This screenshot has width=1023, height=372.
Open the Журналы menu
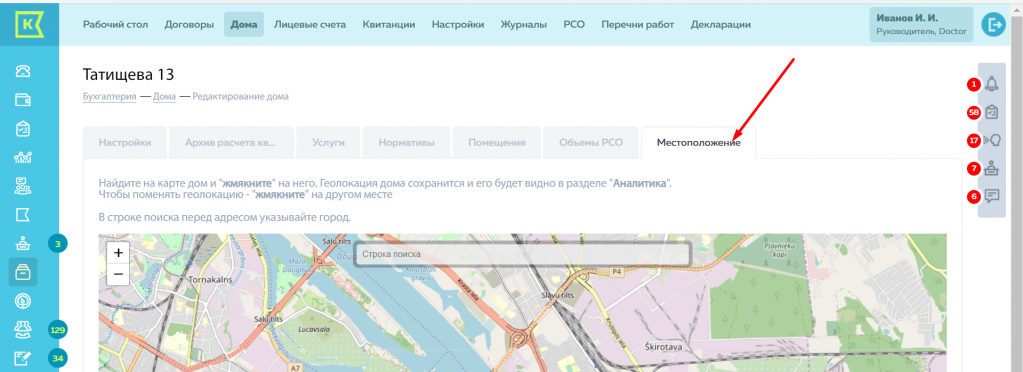tap(524, 25)
